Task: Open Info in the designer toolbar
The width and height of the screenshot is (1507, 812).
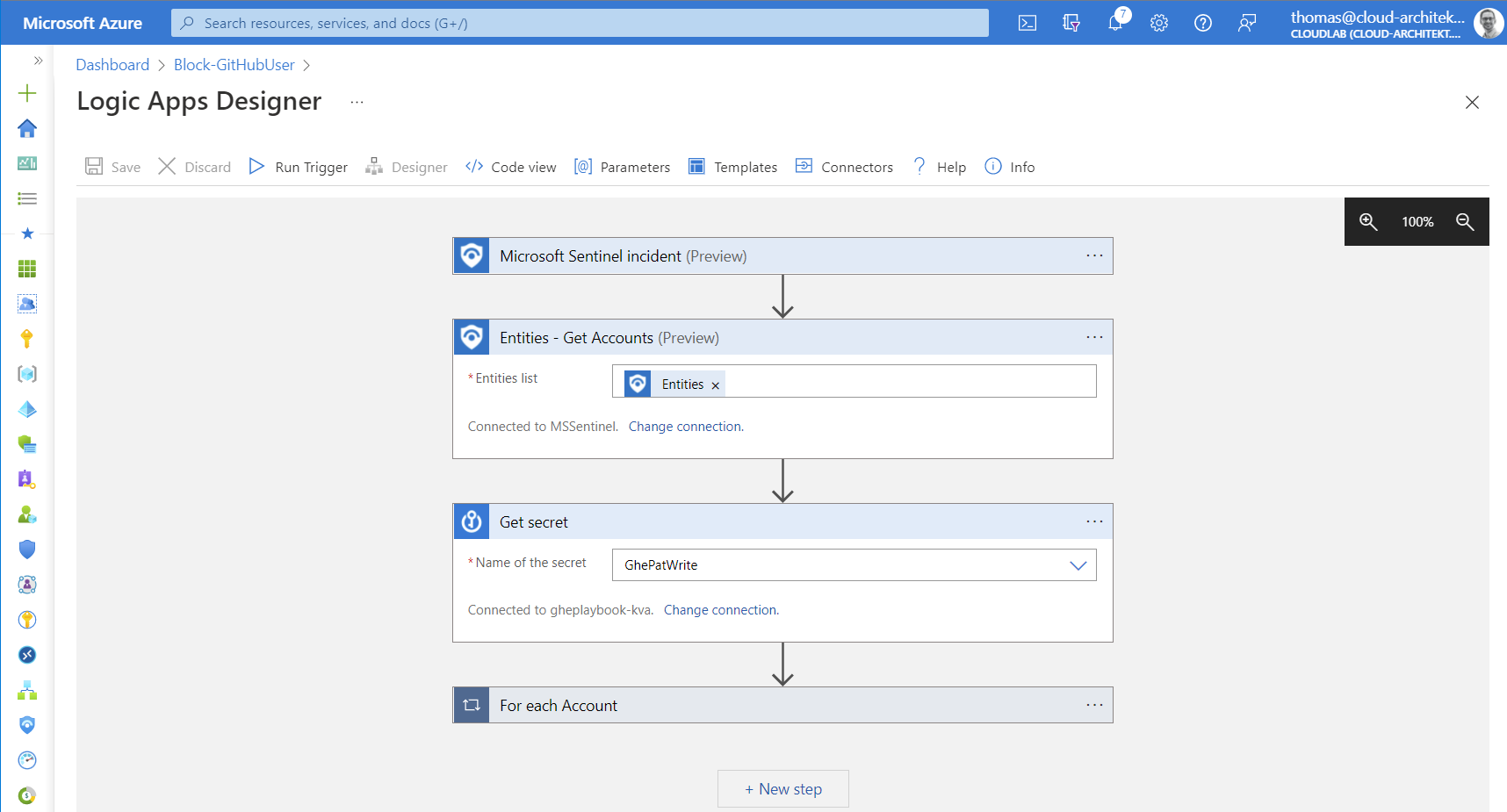Action: (x=1010, y=167)
